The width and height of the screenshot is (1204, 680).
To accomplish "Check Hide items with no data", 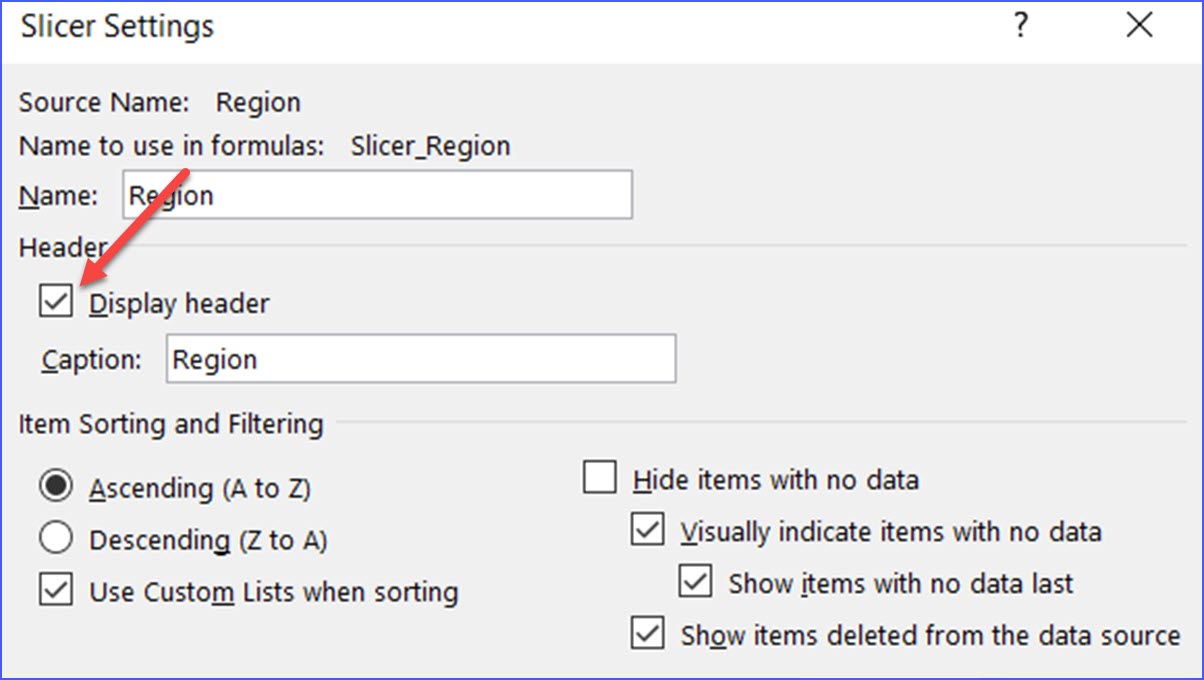I will click(x=600, y=478).
